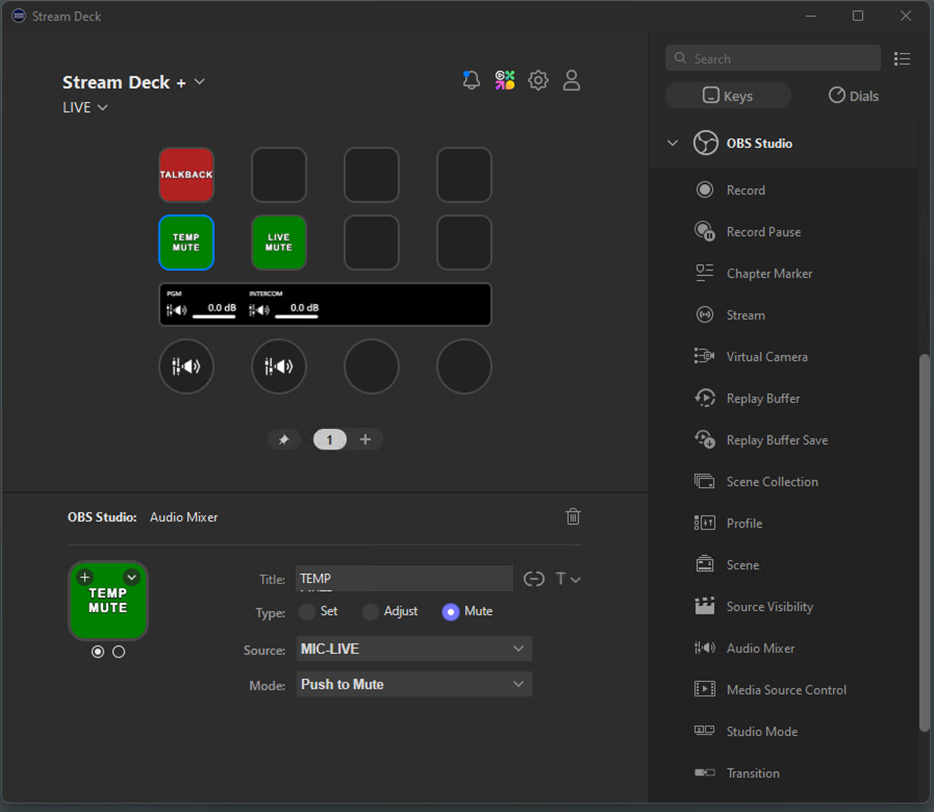Click the actions list scrollbar

pos(924,542)
